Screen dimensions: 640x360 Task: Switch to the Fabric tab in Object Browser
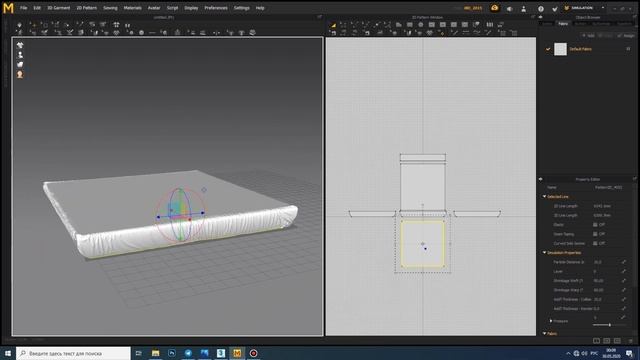563,24
